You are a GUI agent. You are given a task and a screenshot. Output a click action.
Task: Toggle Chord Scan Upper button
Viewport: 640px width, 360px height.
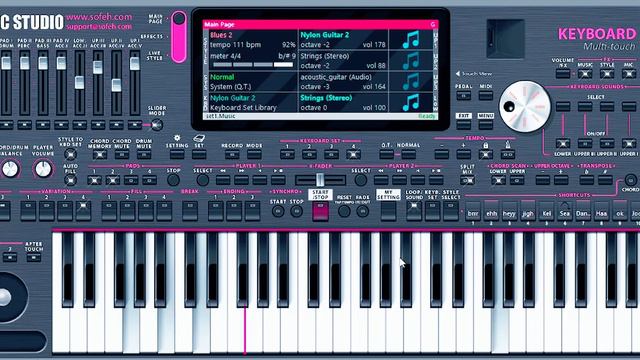pos(517,180)
